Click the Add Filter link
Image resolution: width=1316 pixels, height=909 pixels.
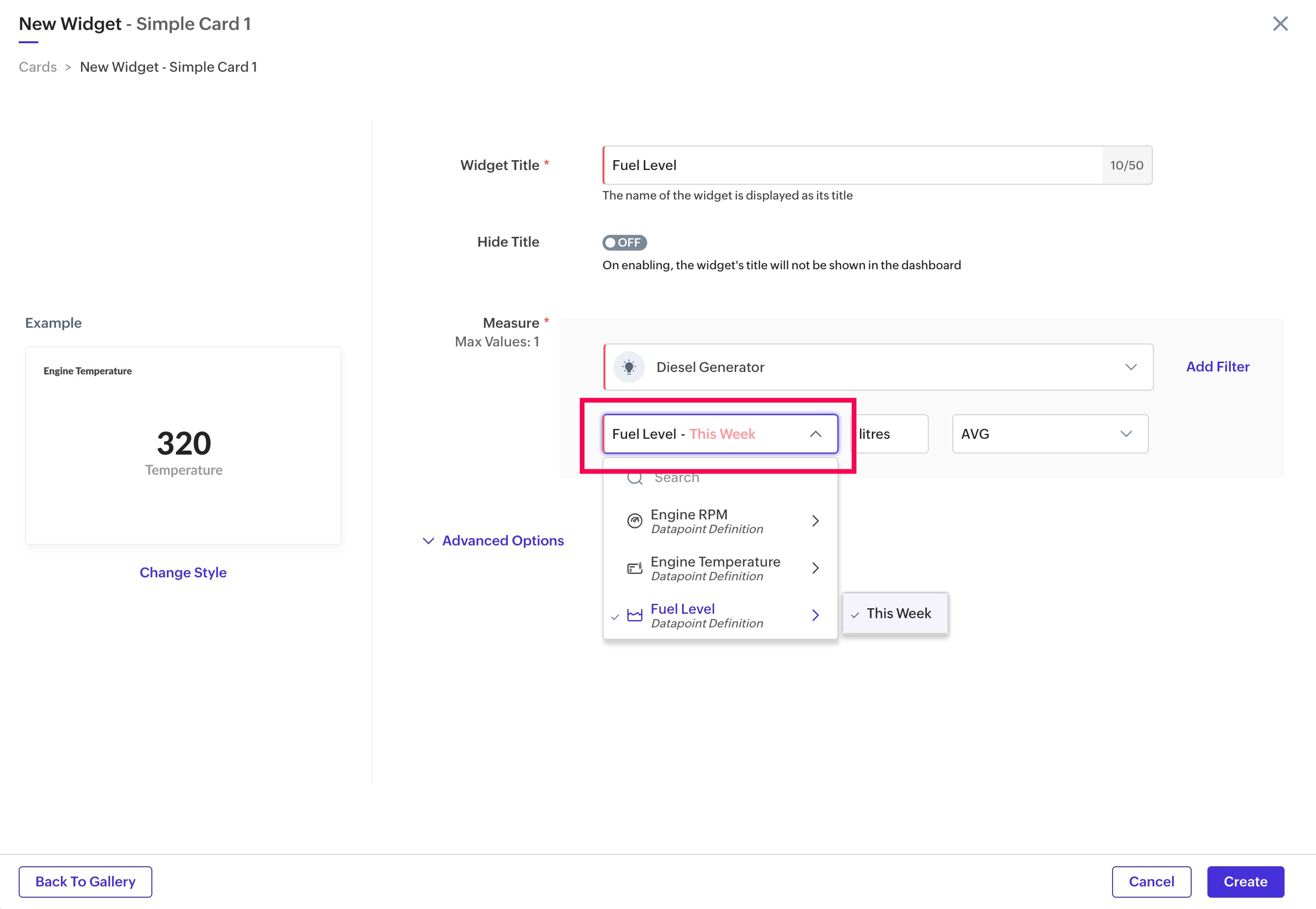click(x=1218, y=367)
